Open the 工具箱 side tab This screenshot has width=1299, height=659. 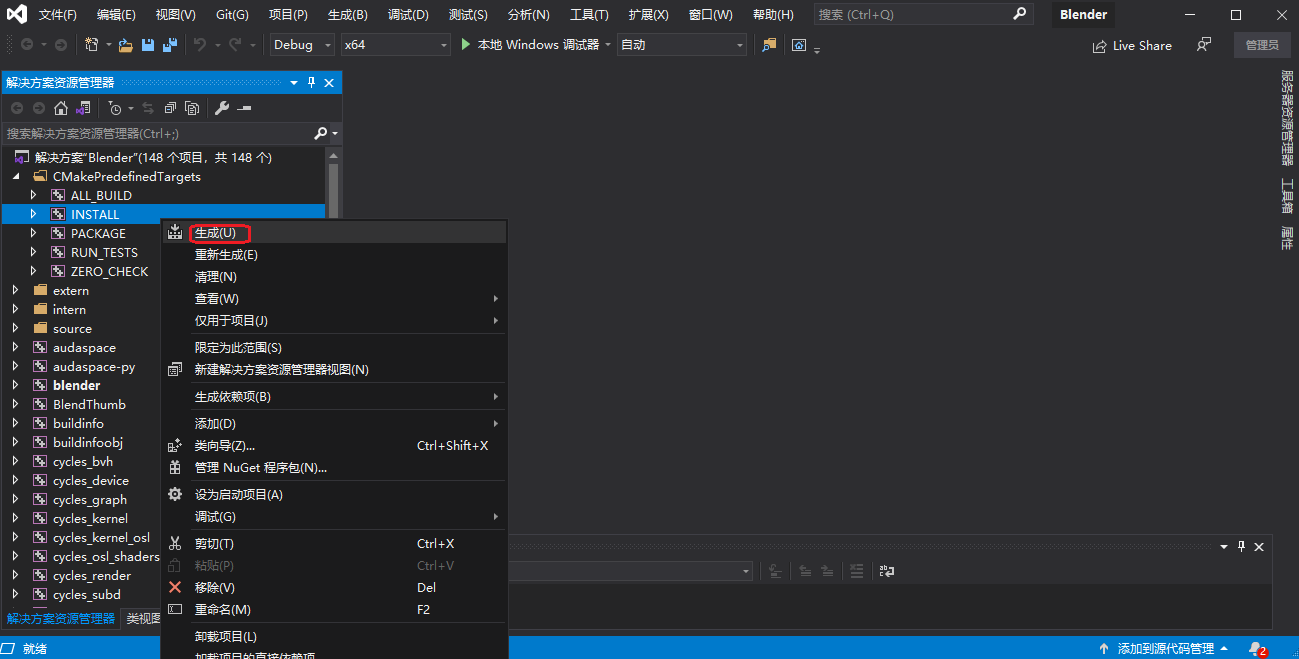(x=1287, y=196)
